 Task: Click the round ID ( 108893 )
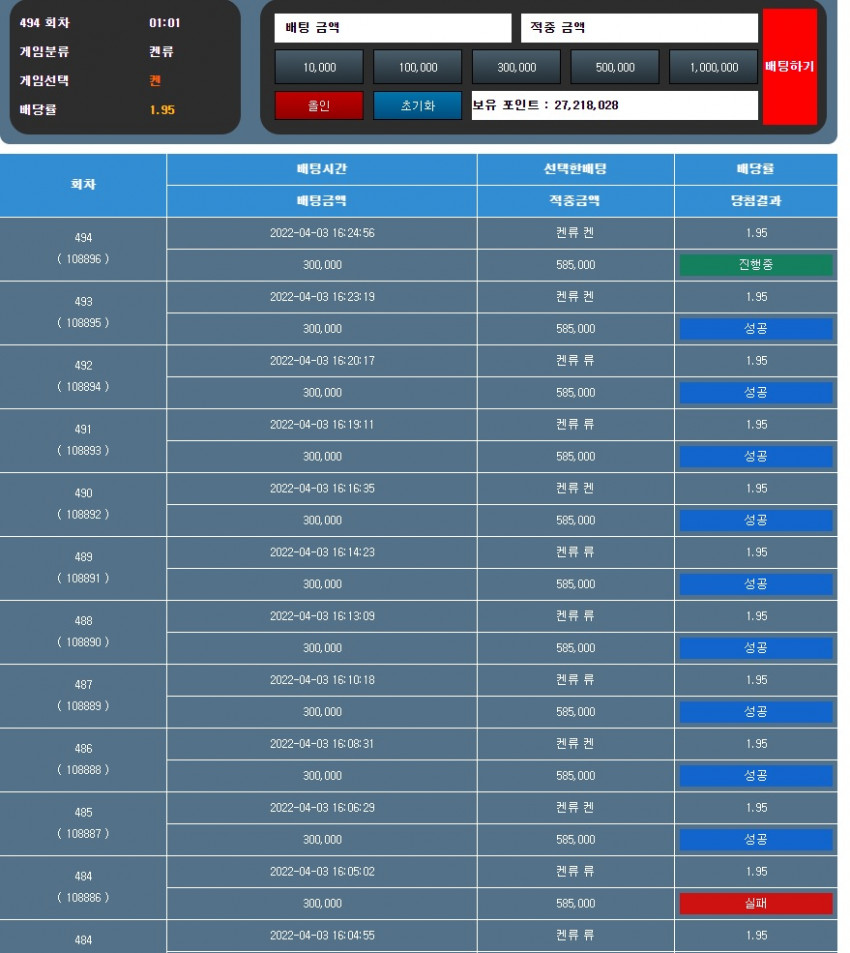click(83, 450)
